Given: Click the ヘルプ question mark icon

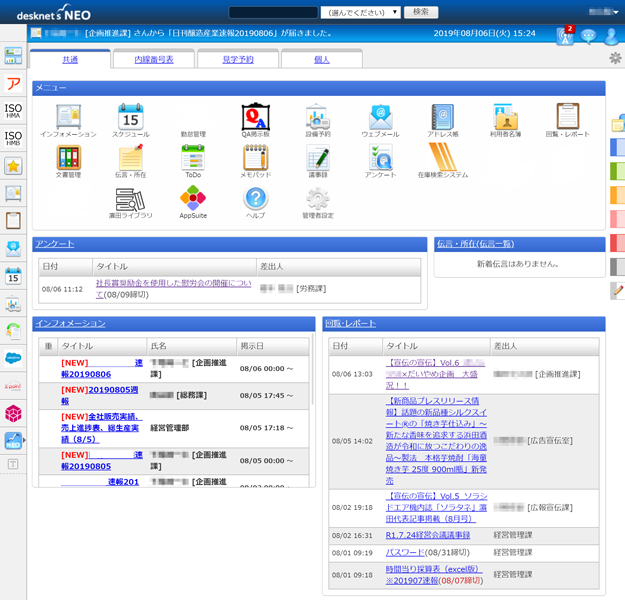Looking at the screenshot, I should click(x=255, y=199).
